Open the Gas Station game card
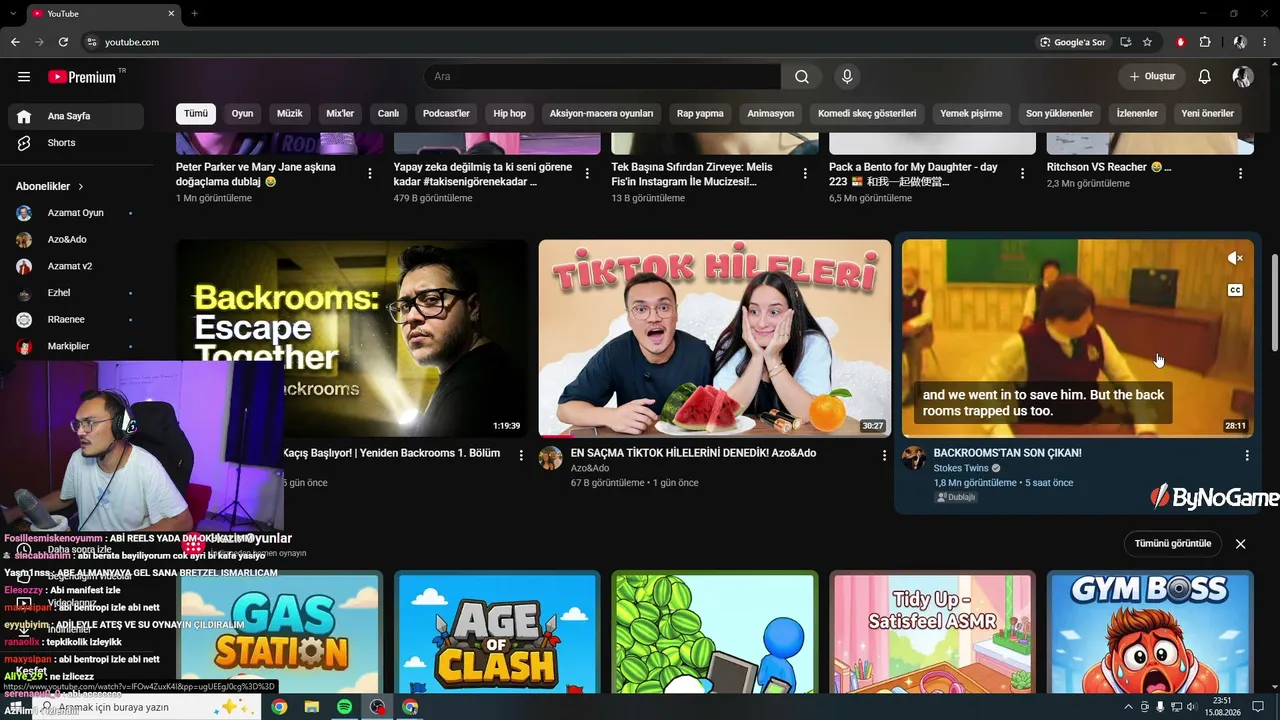Viewport: 1280px width, 720px height. click(280, 632)
